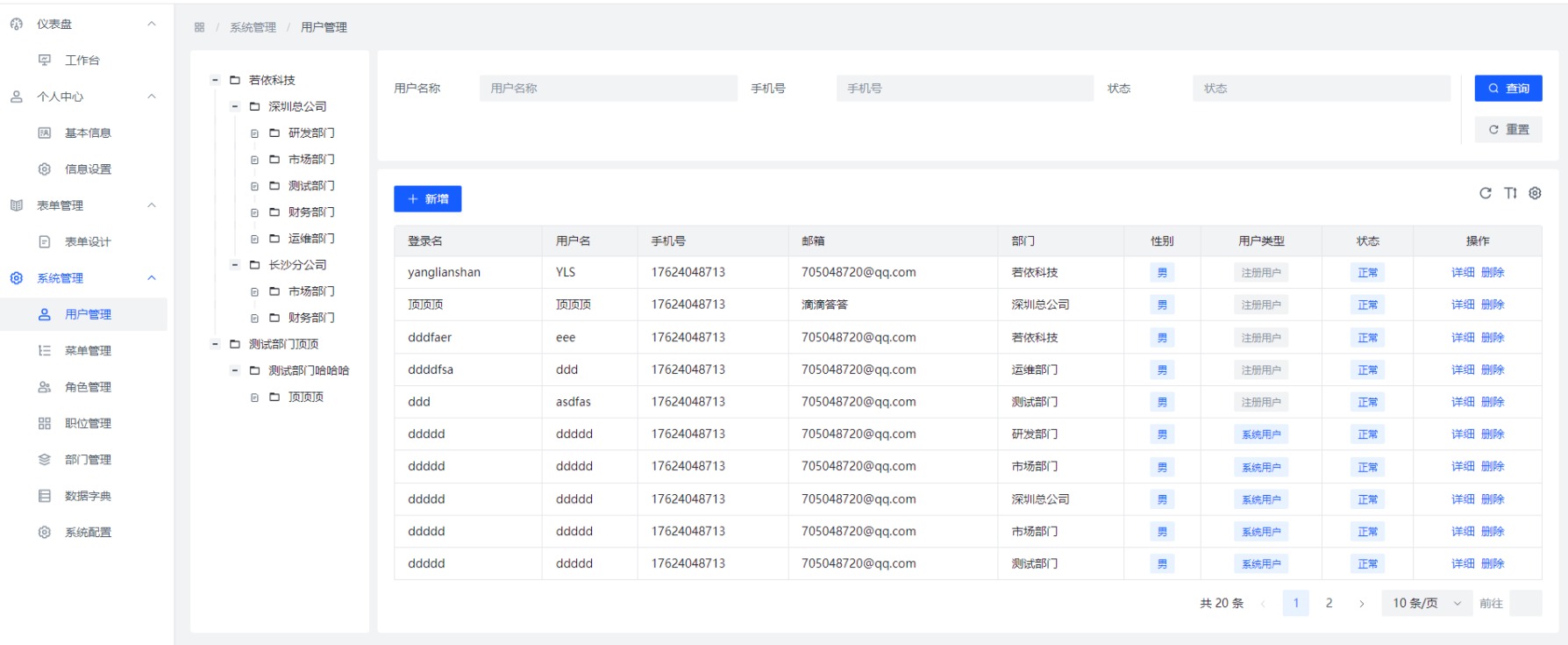
Task: Go to page 2
Action: point(1329,603)
